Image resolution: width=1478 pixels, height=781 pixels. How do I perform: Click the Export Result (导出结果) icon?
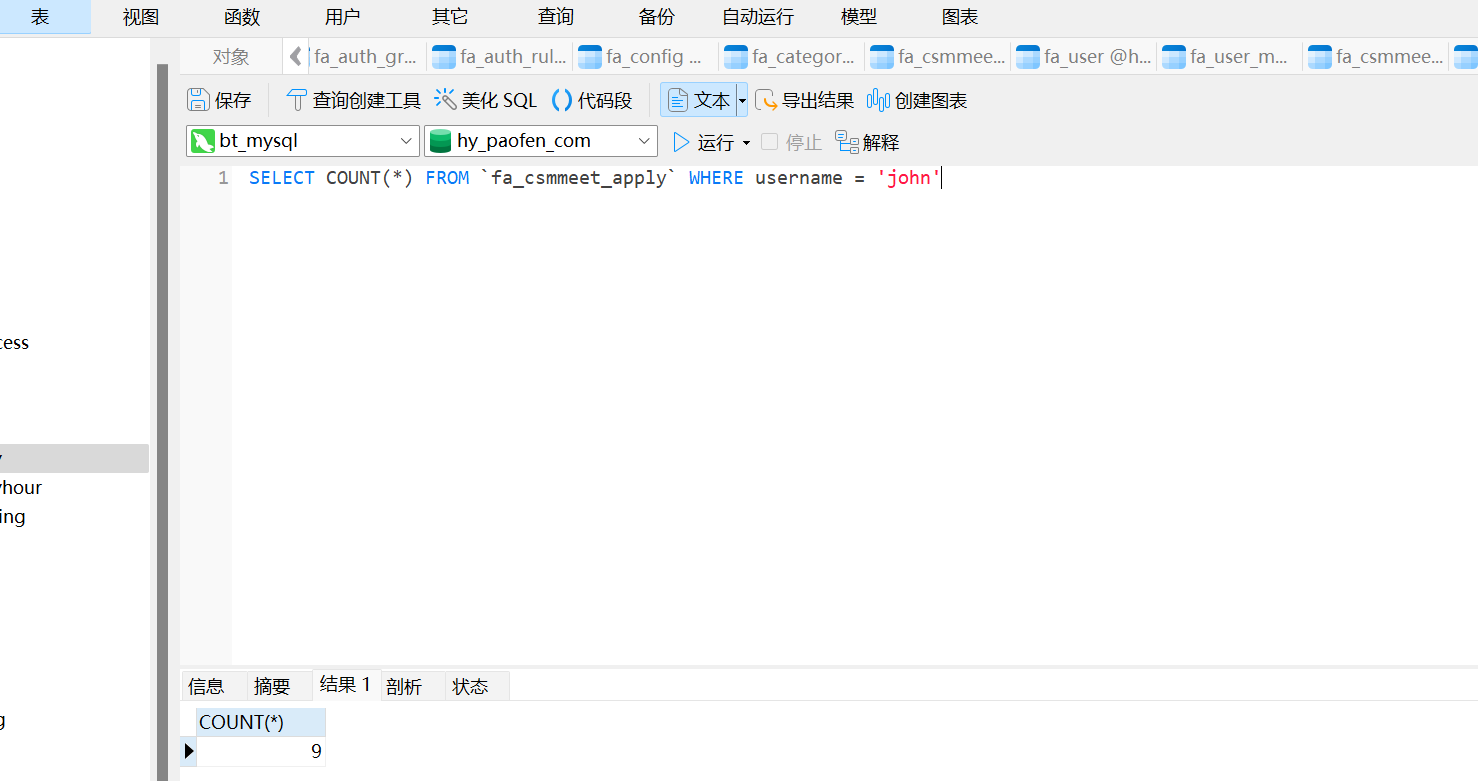[x=765, y=100]
